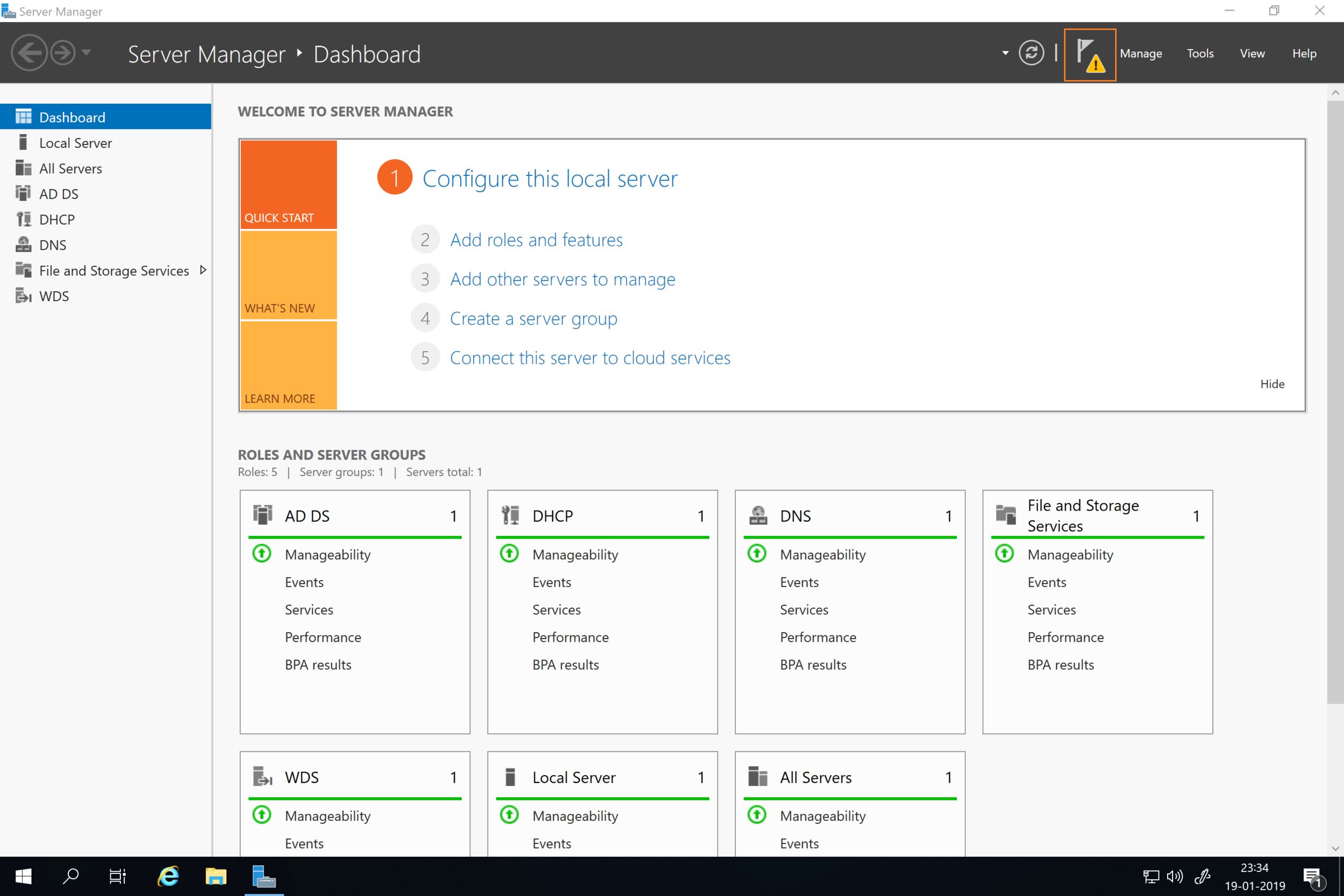The height and width of the screenshot is (896, 1344).
Task: Go back using the back arrow
Action: tap(28, 53)
